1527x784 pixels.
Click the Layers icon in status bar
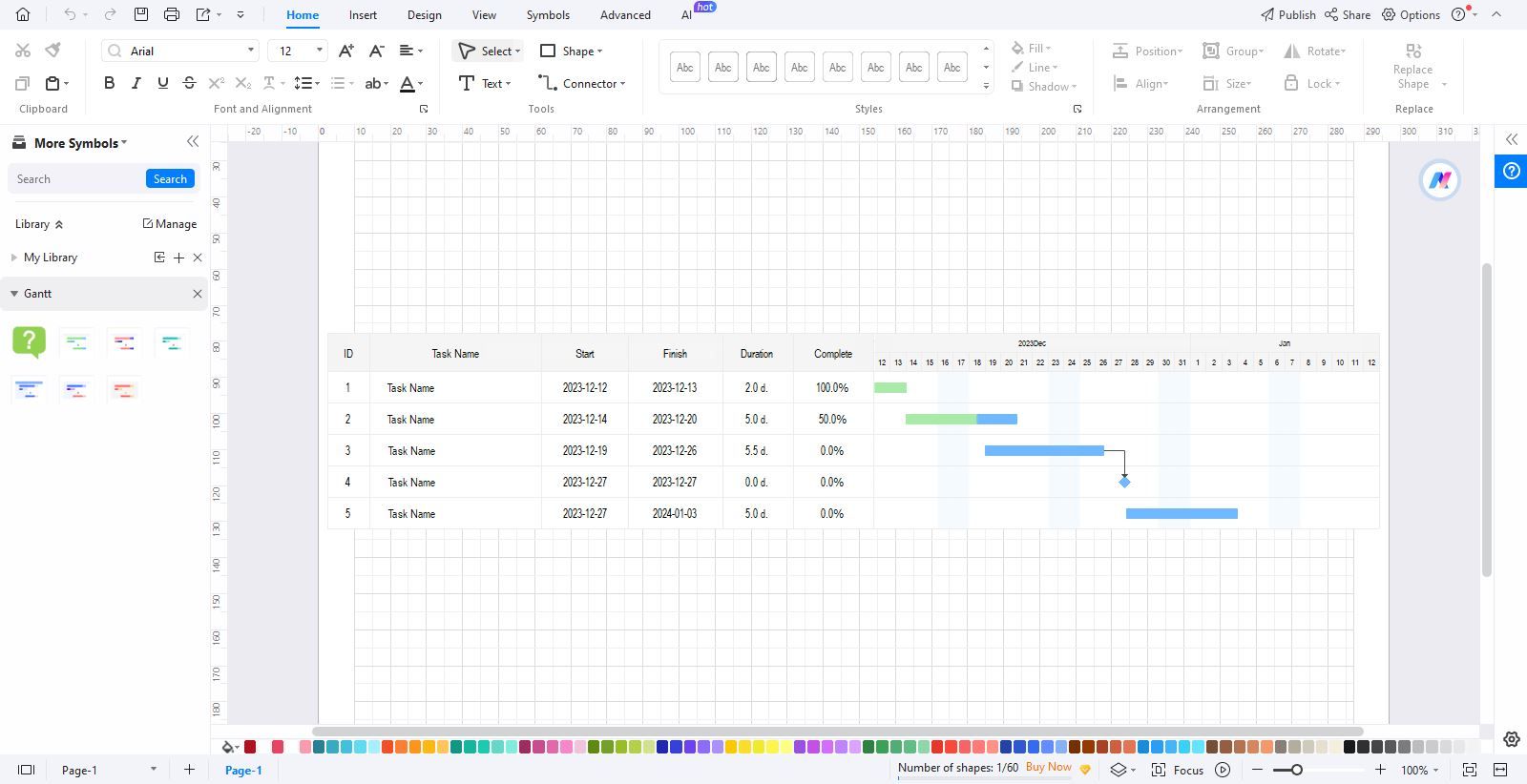click(1118, 770)
